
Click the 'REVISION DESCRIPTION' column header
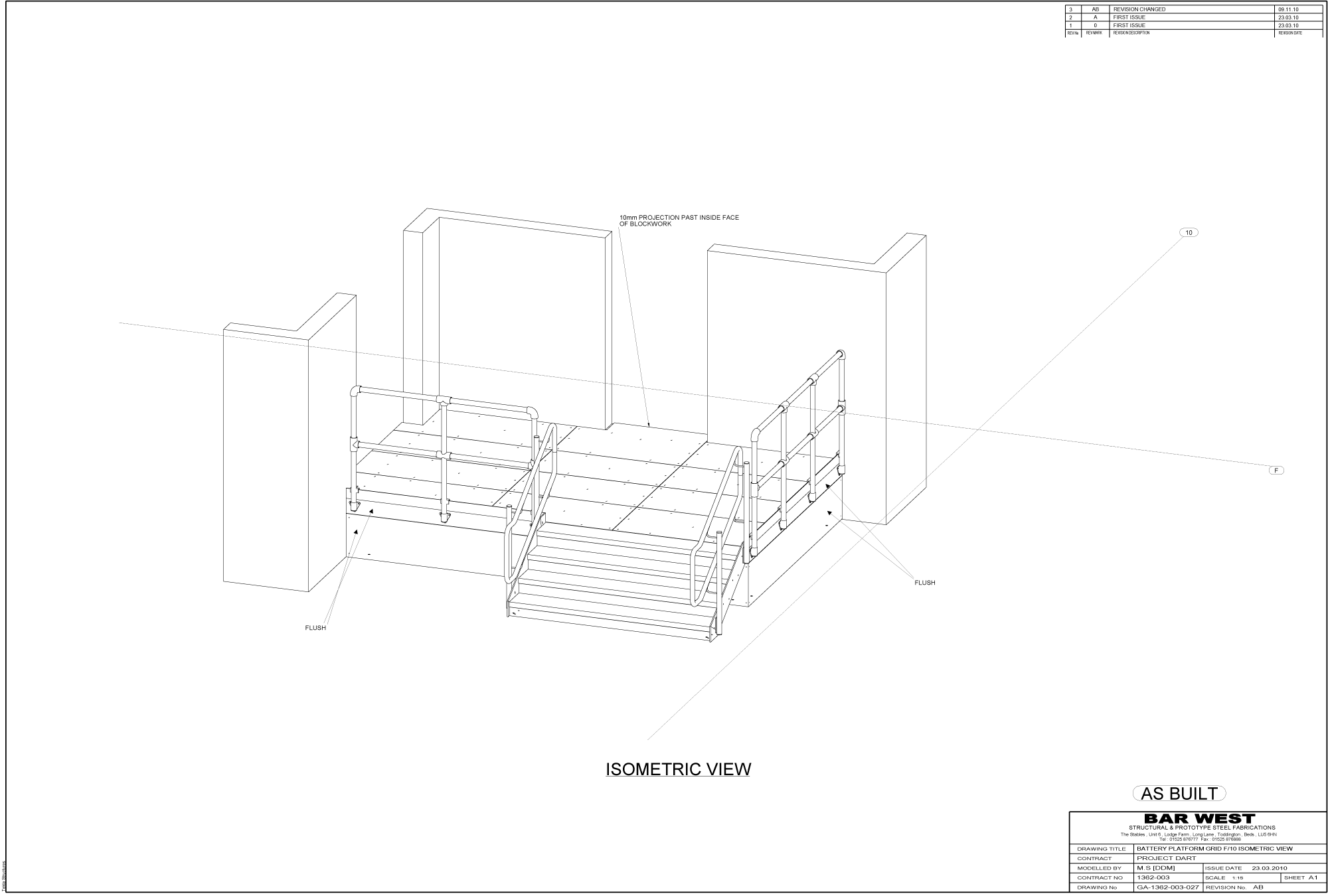[x=1131, y=33]
